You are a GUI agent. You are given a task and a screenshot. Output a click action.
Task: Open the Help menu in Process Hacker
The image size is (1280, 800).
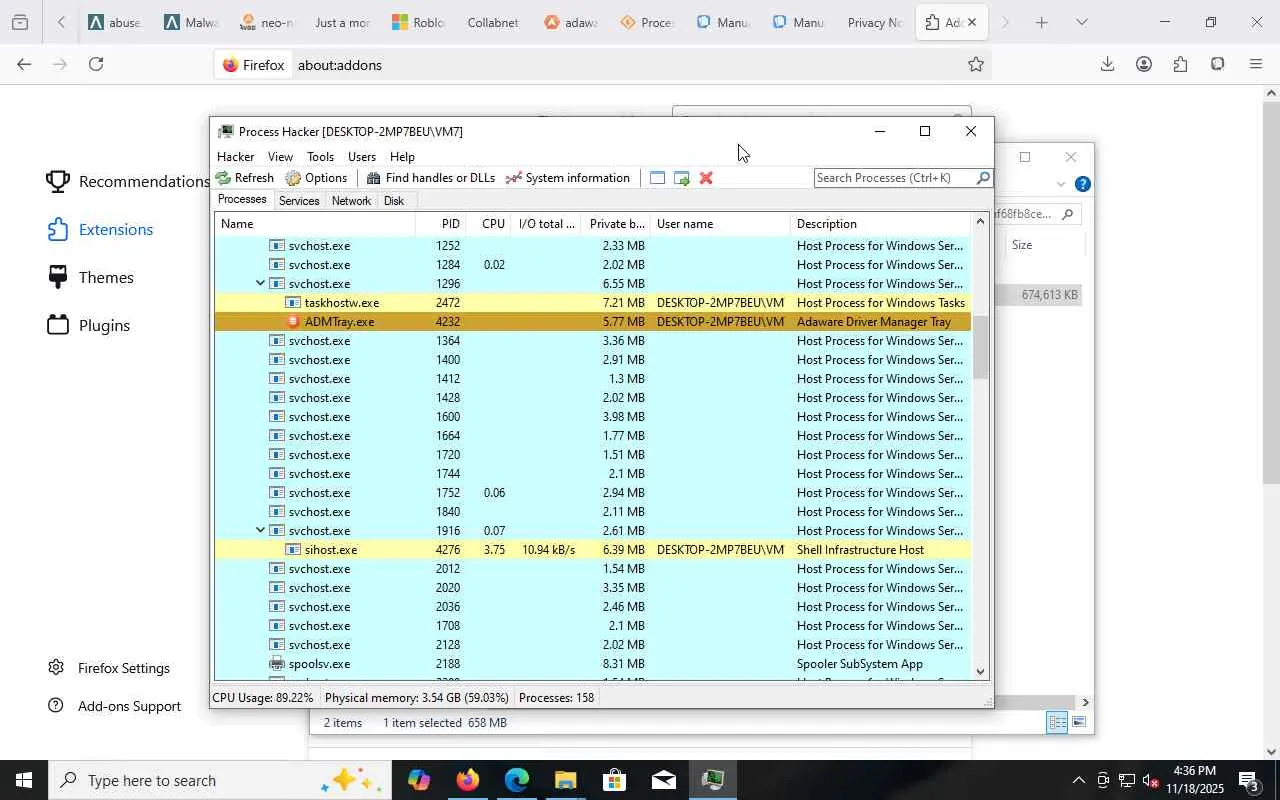coord(402,157)
